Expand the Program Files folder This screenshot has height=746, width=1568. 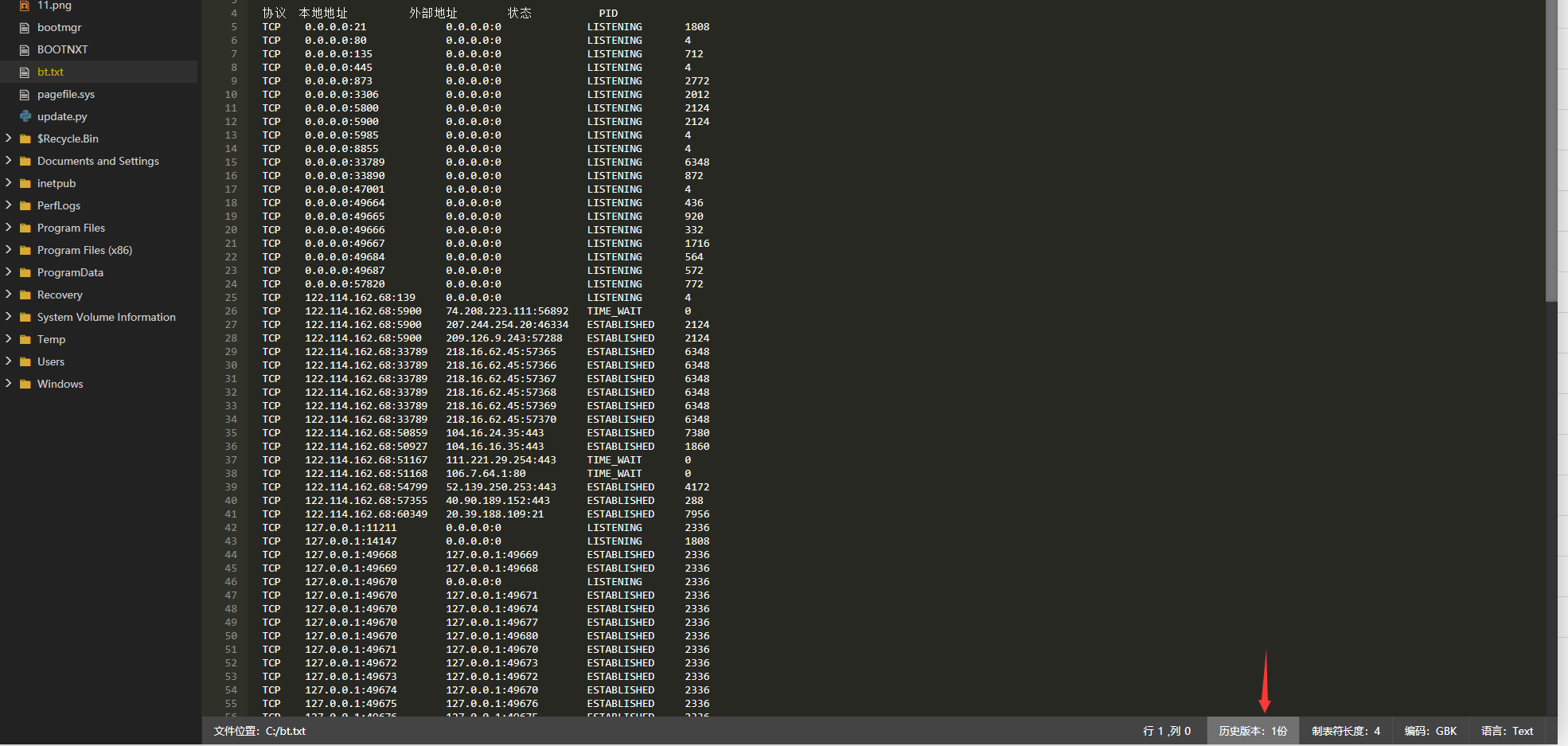8,228
